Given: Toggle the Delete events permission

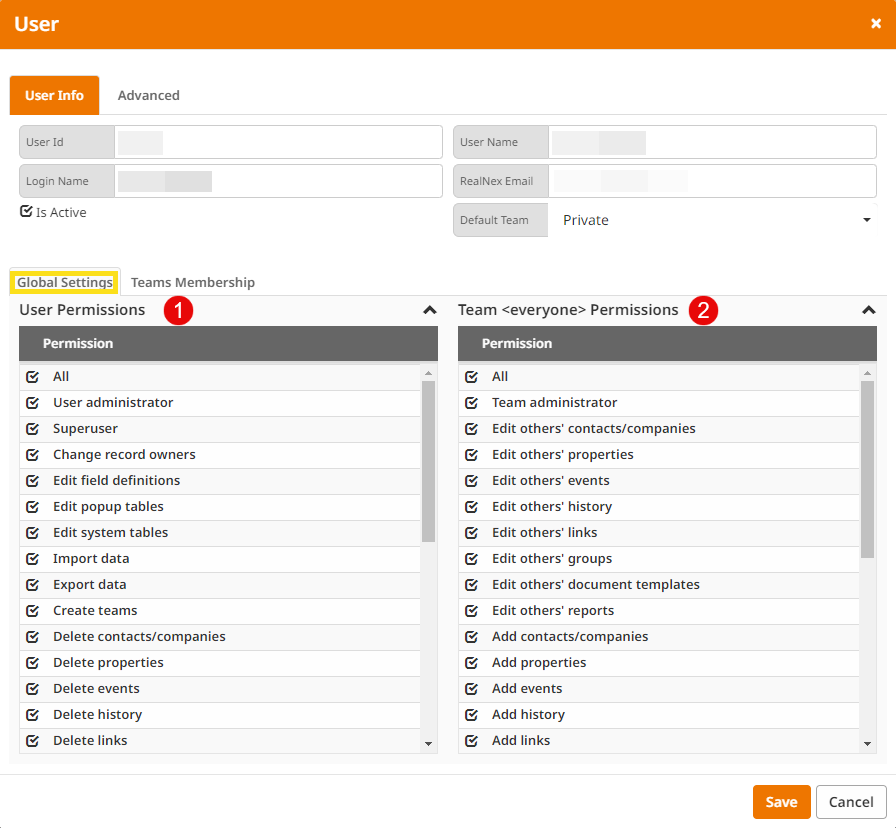Looking at the screenshot, I should click(34, 688).
